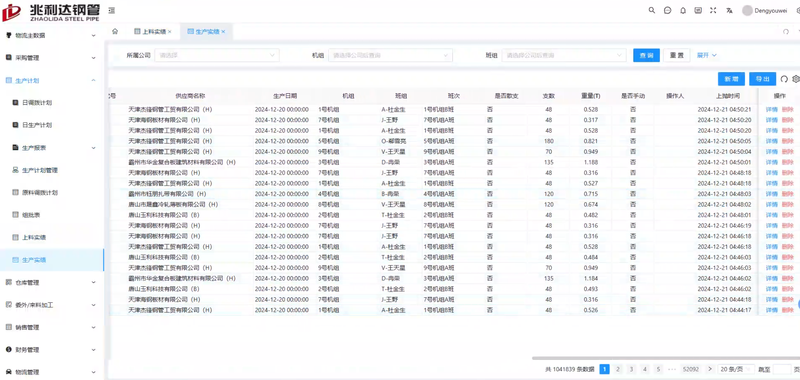The image size is (800, 380).
Task: Close the 生产实绩 tab
Action: pos(223,32)
